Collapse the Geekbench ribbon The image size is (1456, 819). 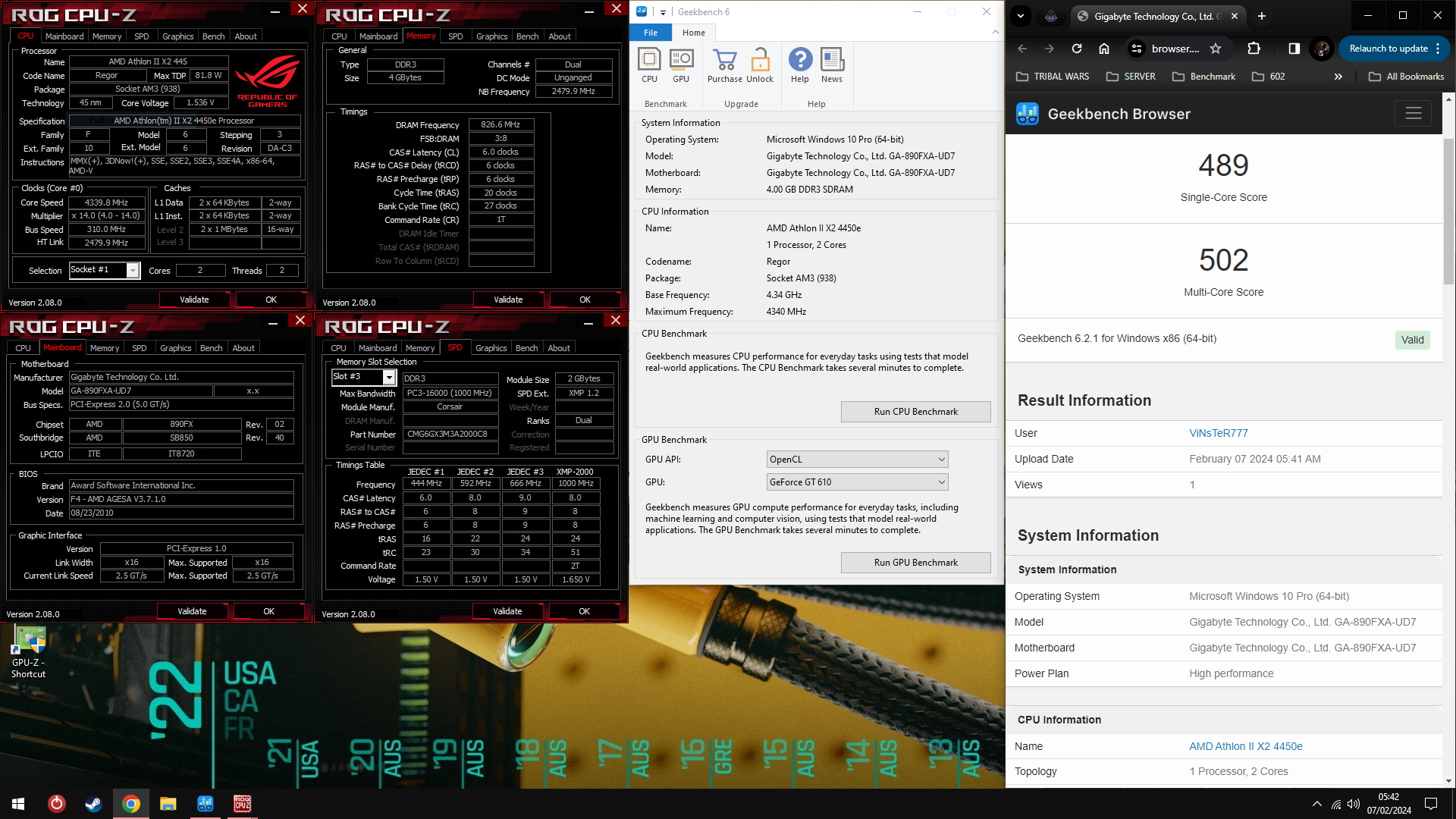point(996,33)
